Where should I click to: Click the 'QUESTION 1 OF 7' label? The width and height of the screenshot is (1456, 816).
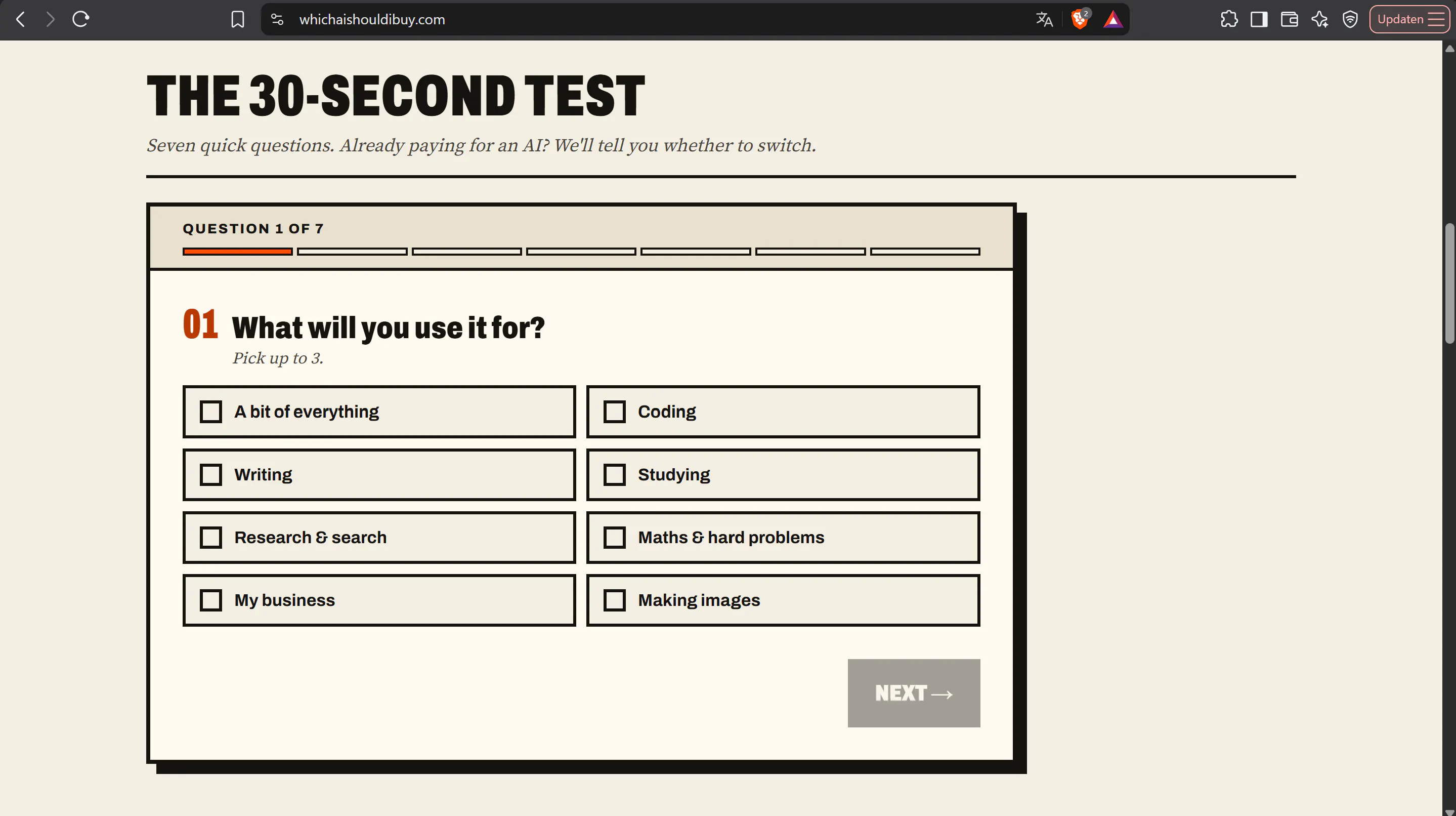coord(252,228)
